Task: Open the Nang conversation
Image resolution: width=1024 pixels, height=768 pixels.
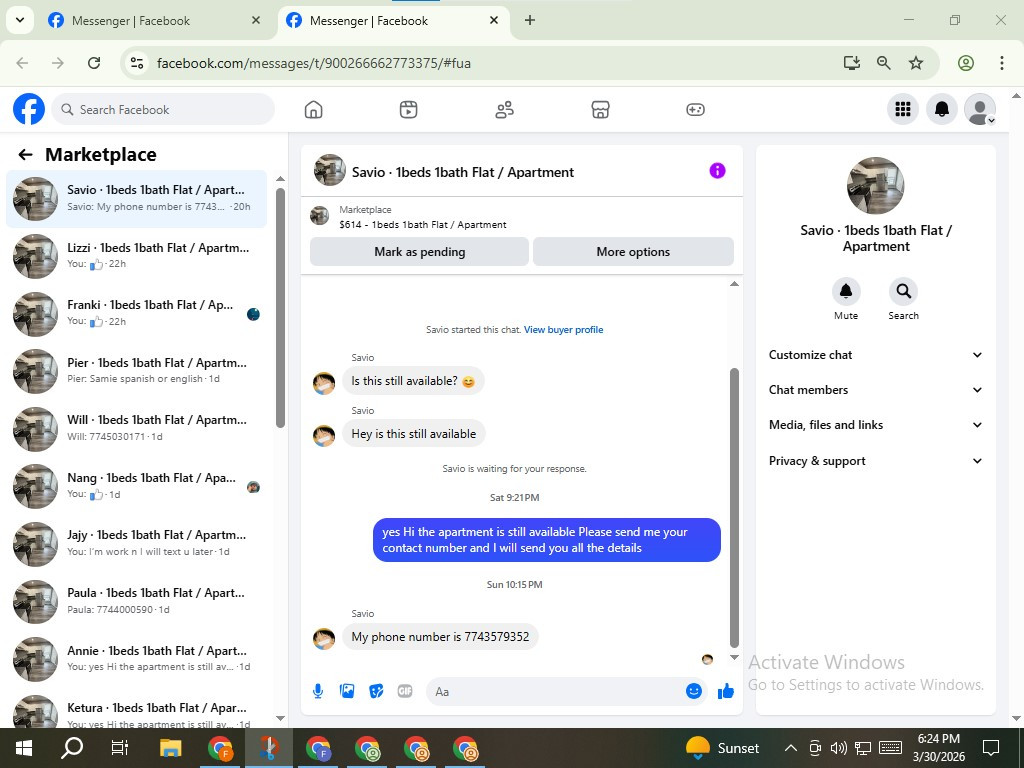Action: tap(136, 486)
